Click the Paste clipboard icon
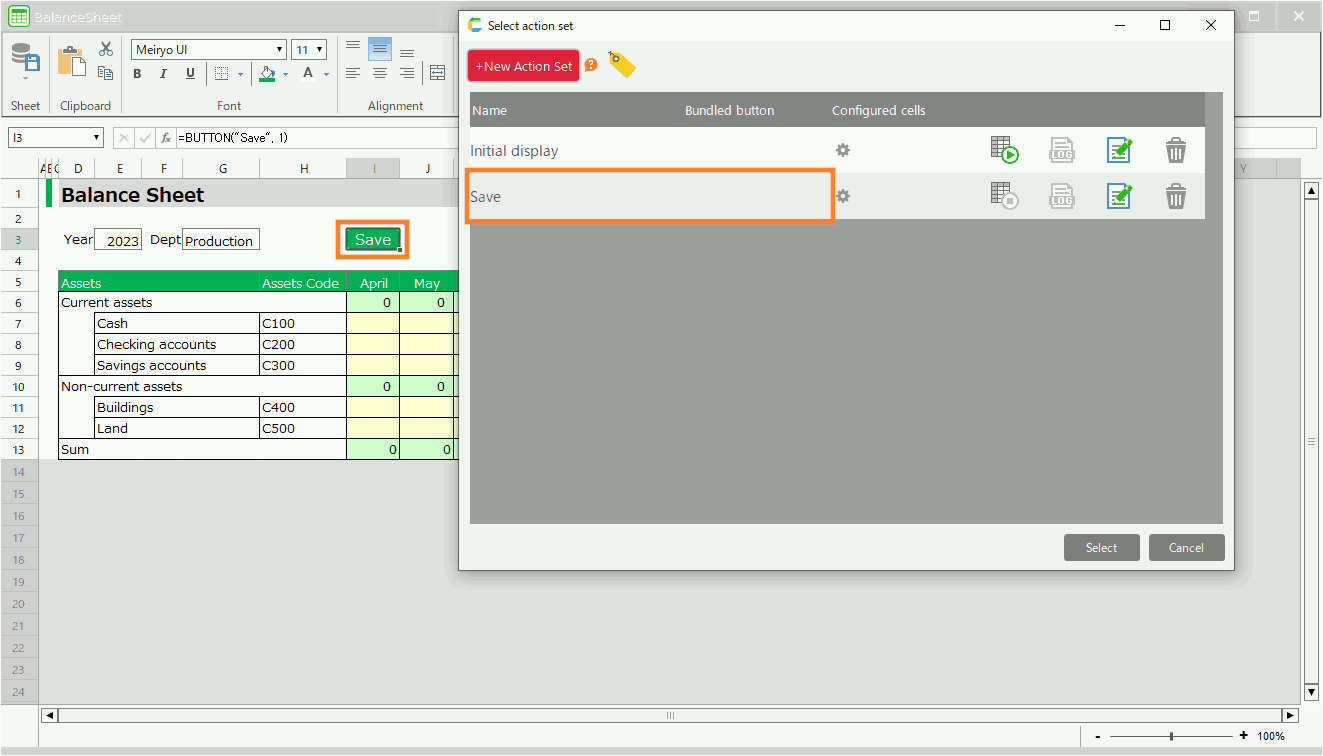1323x756 pixels. 71,61
